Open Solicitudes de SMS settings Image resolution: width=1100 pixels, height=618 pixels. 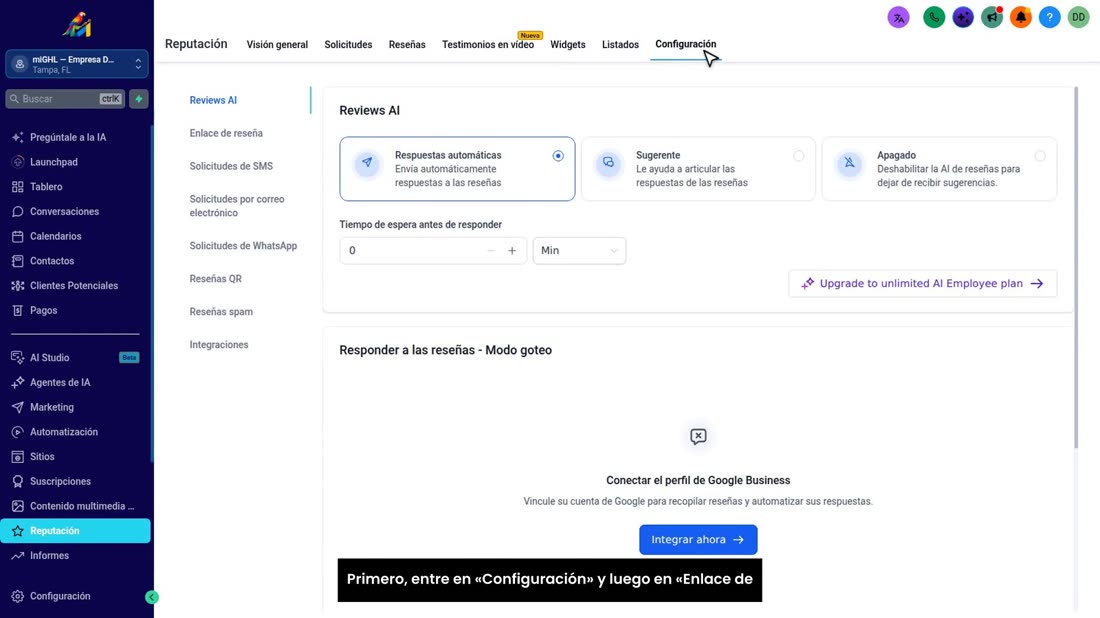pyautogui.click(x=231, y=166)
